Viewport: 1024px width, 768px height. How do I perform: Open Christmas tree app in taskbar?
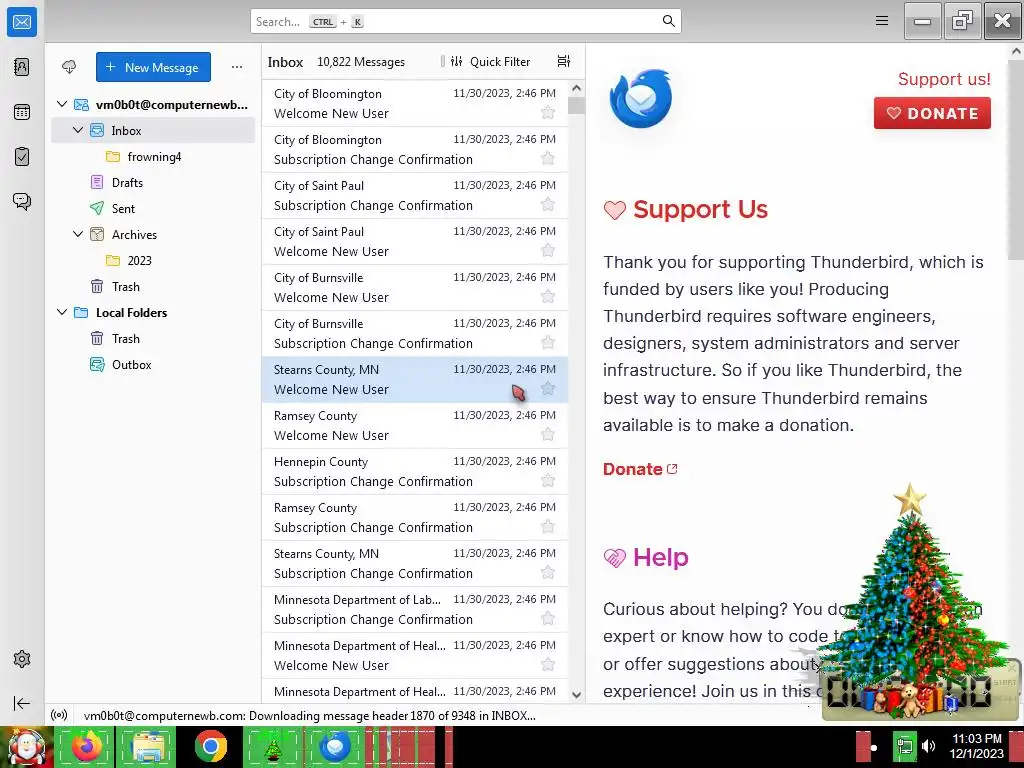click(x=272, y=746)
